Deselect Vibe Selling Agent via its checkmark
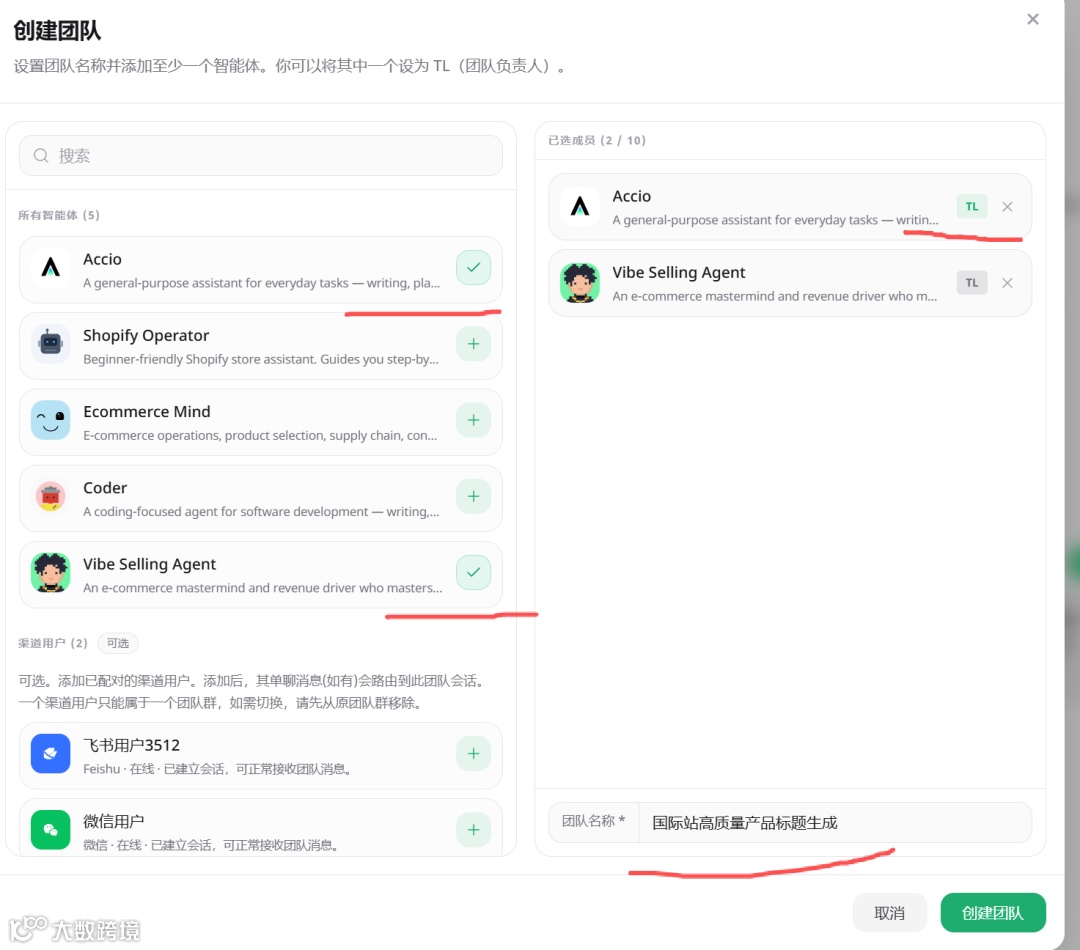 click(473, 572)
